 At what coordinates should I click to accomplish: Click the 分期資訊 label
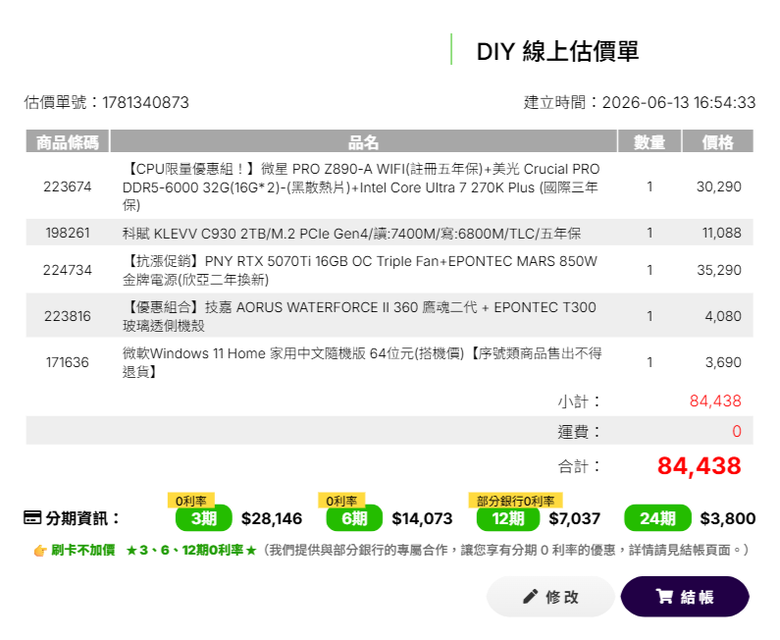coord(82,518)
